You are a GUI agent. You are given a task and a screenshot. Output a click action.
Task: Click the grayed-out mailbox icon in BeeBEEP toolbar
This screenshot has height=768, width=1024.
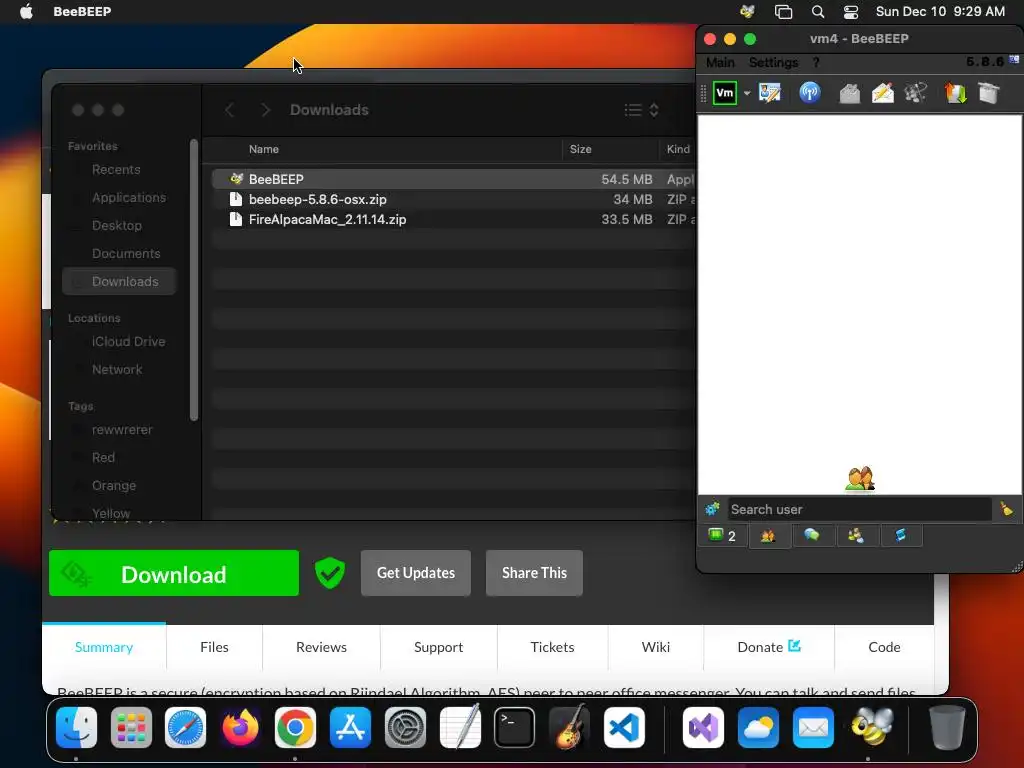(x=850, y=93)
